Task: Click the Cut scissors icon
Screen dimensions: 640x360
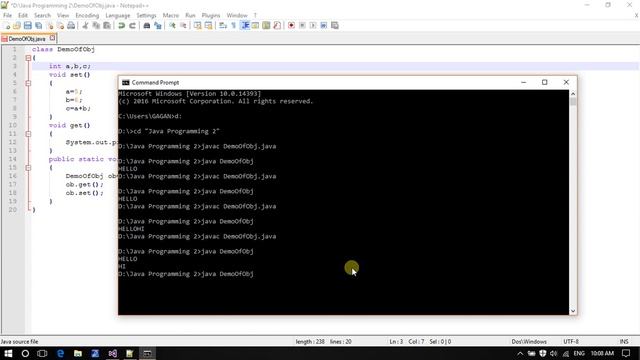Action: click(85, 25)
